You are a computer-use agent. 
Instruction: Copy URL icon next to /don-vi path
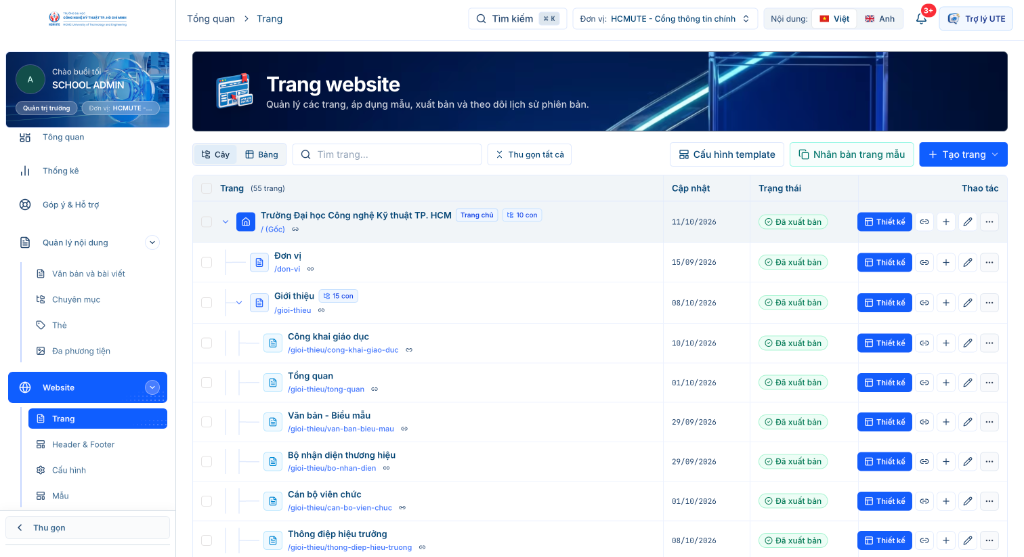pos(310,269)
